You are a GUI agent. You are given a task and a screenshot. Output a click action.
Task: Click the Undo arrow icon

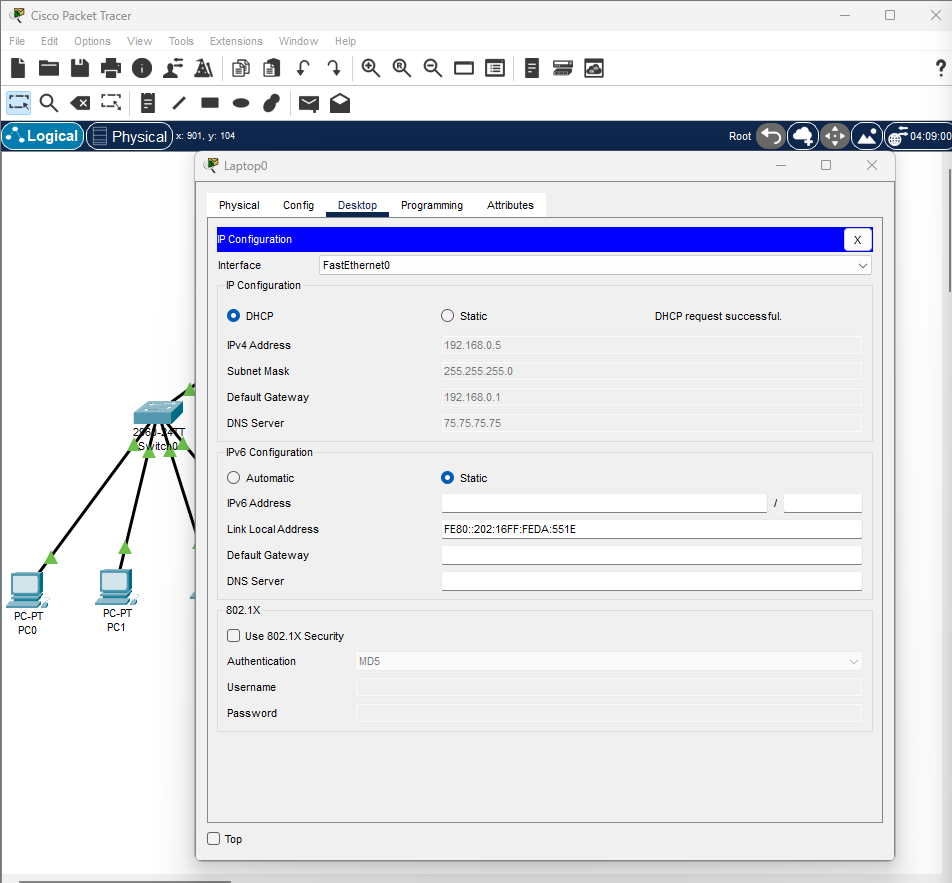click(x=303, y=68)
